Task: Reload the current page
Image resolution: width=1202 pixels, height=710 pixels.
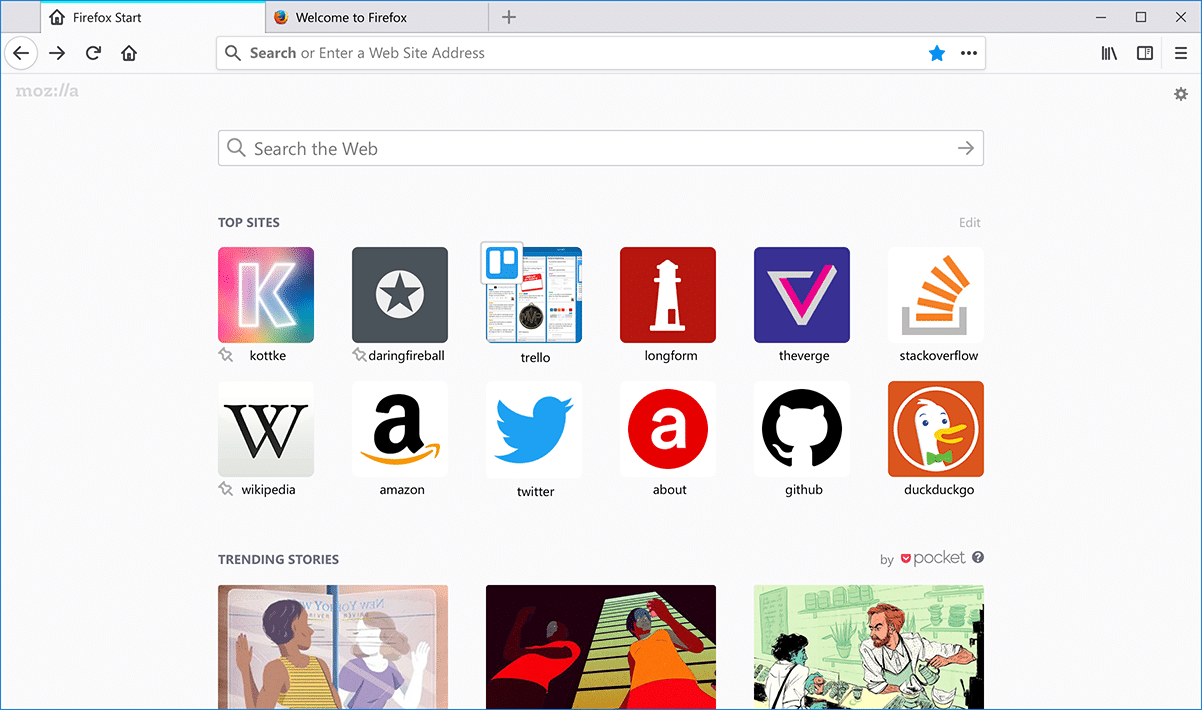Action: click(93, 53)
